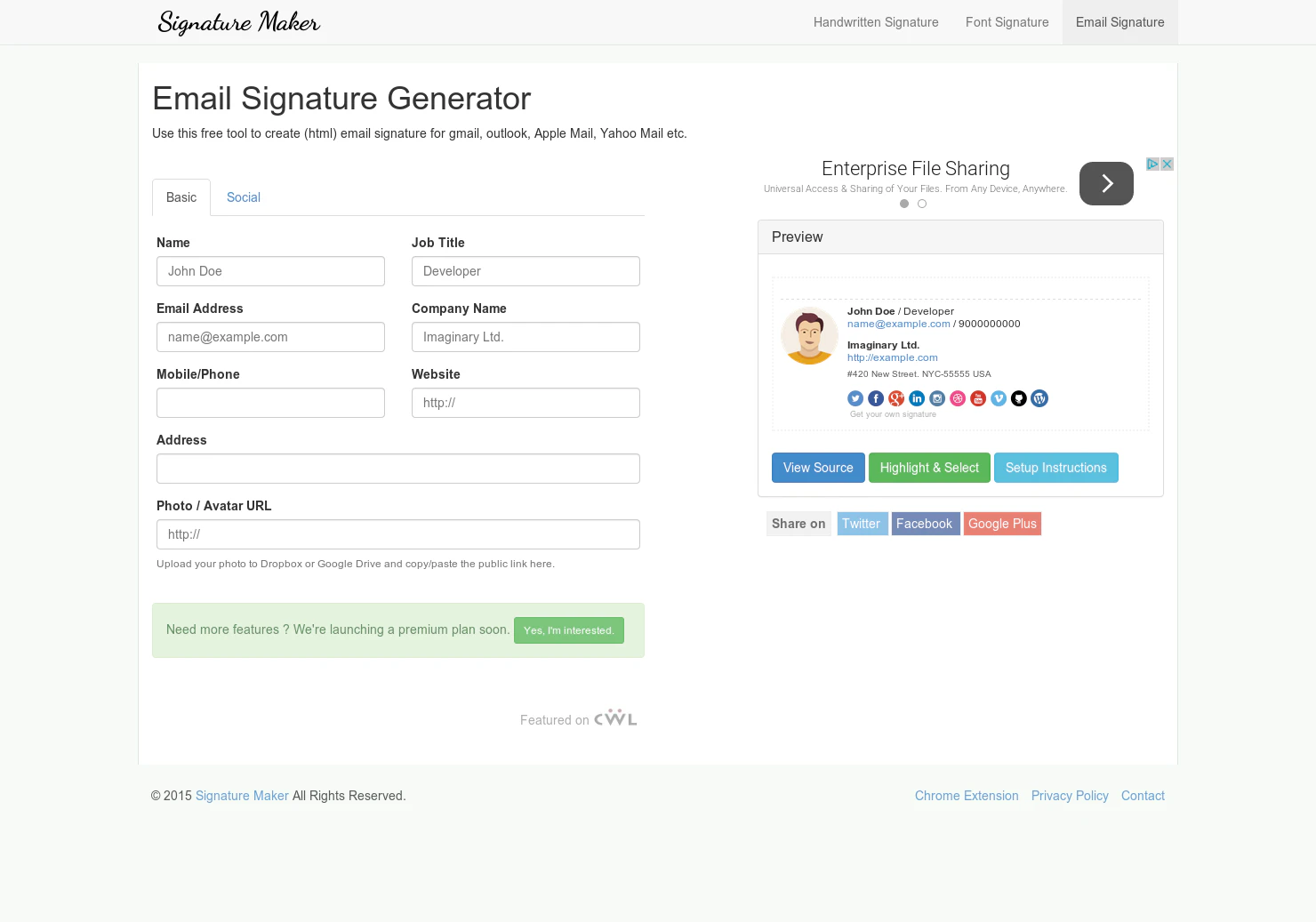
Task: Open the Handwritten Signature page
Action: [x=876, y=22]
